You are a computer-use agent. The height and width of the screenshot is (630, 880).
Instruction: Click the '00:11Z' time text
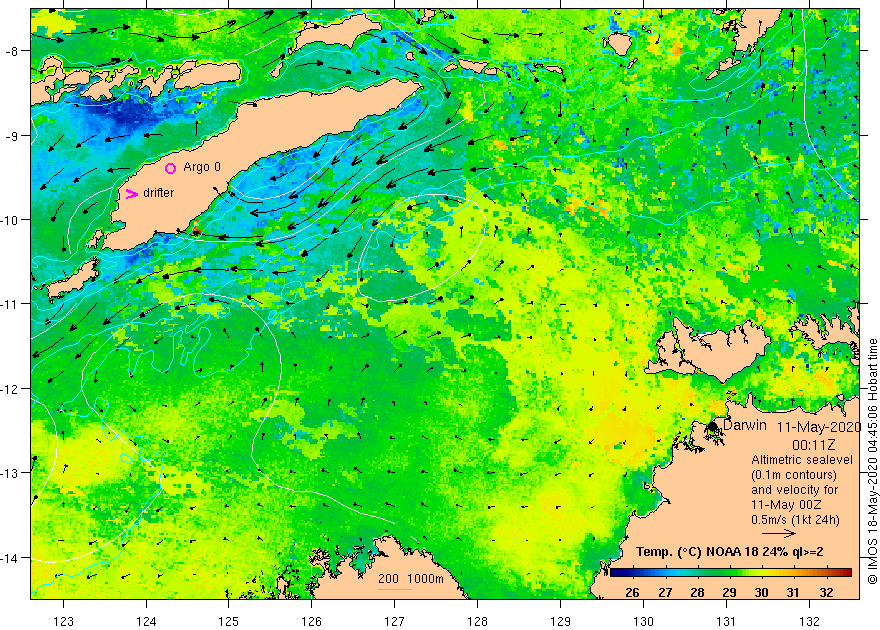(x=813, y=445)
